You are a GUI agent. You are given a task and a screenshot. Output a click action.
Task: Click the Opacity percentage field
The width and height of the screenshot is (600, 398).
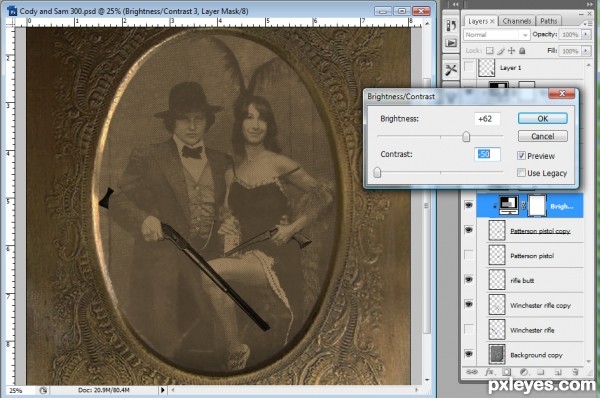570,34
